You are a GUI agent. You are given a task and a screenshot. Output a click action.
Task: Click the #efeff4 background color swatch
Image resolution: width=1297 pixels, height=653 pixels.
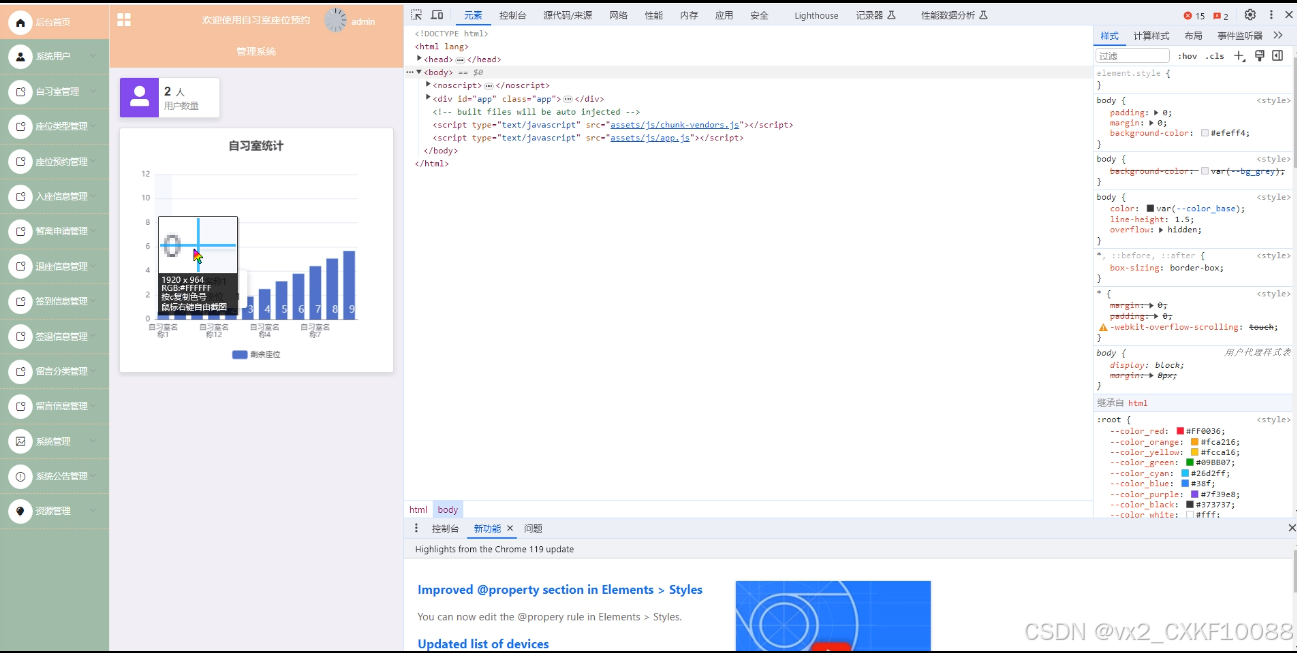[1206, 133]
